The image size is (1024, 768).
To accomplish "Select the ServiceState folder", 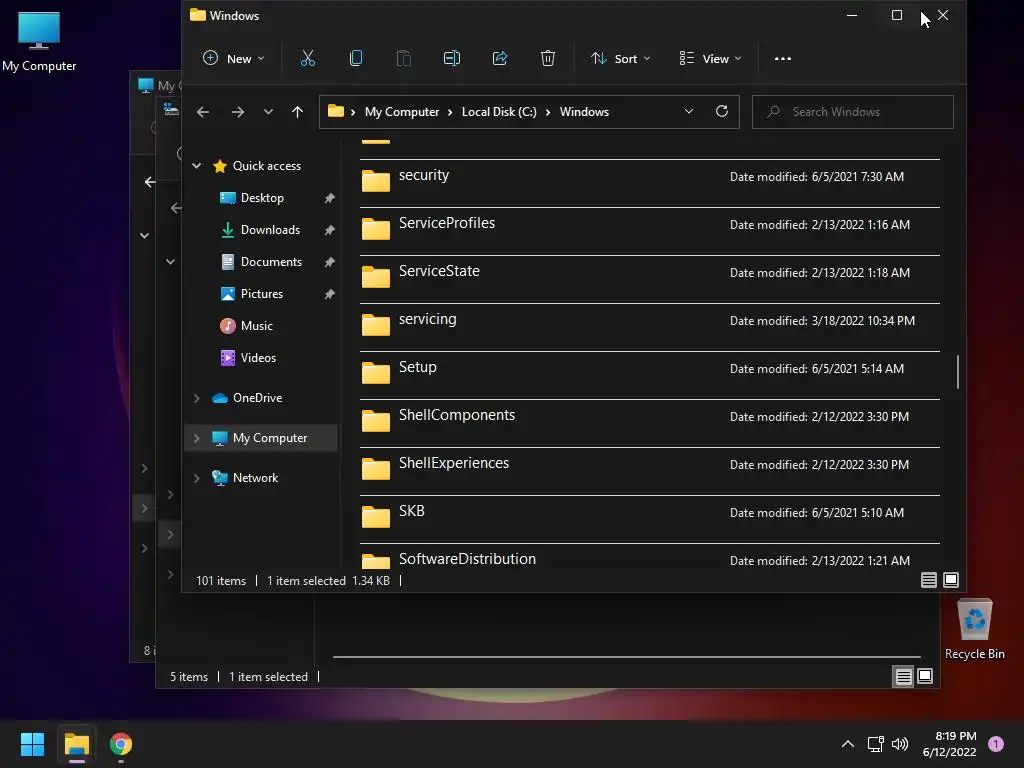I will [x=650, y=280].
